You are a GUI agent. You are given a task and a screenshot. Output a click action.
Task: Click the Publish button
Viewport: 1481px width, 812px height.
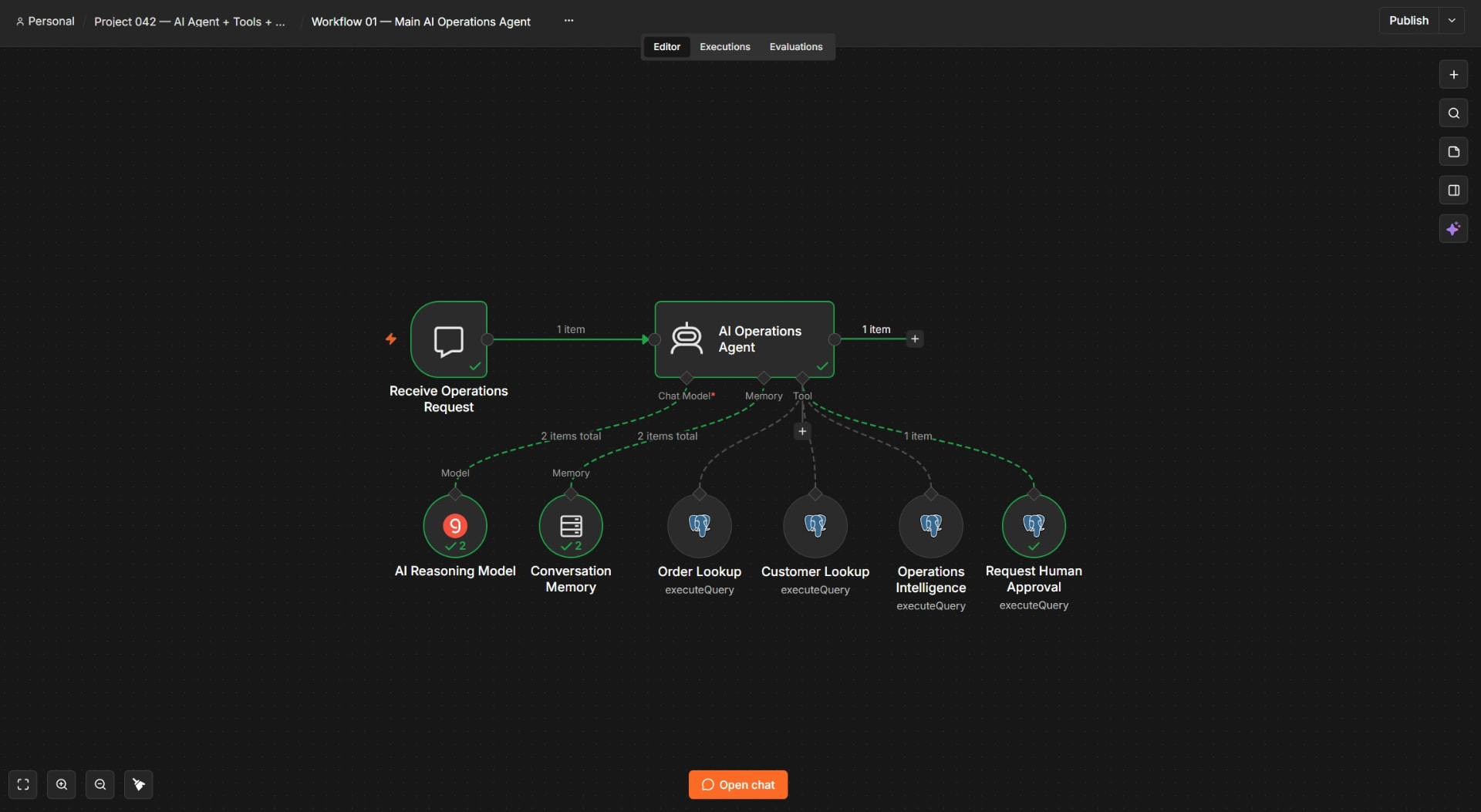[x=1409, y=21]
